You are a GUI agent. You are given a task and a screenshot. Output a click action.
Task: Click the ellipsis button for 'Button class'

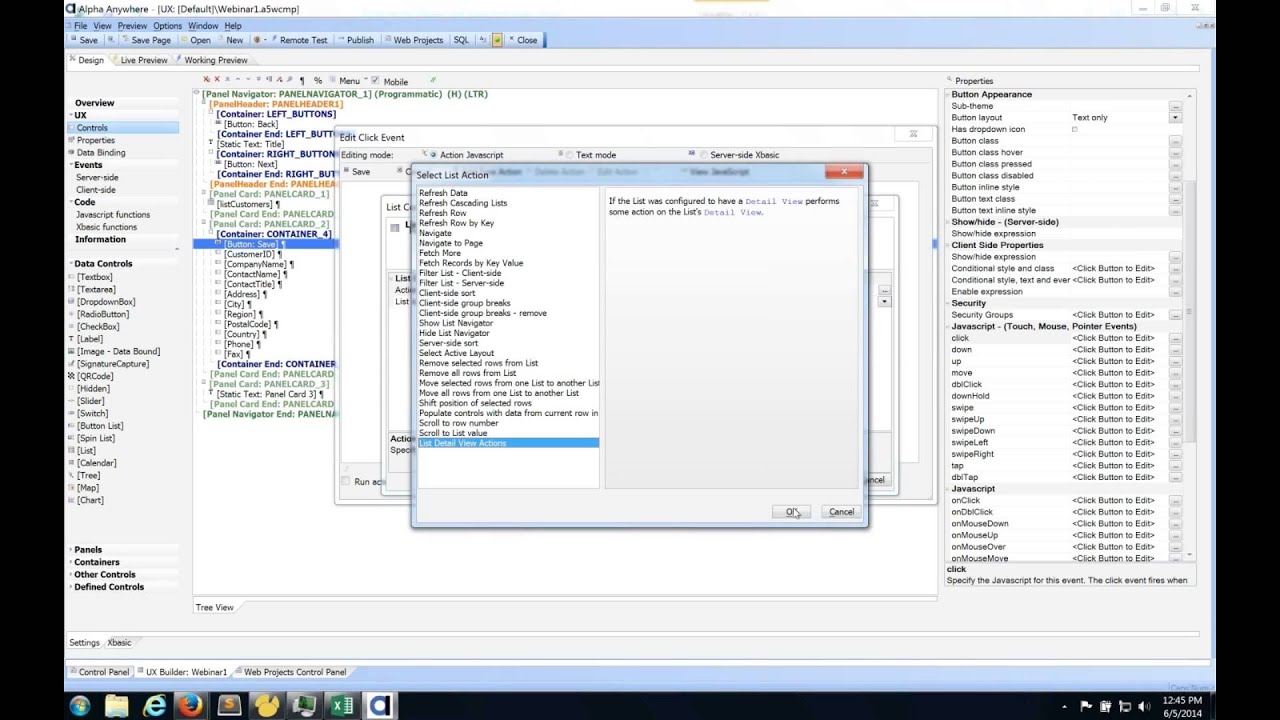(1175, 141)
